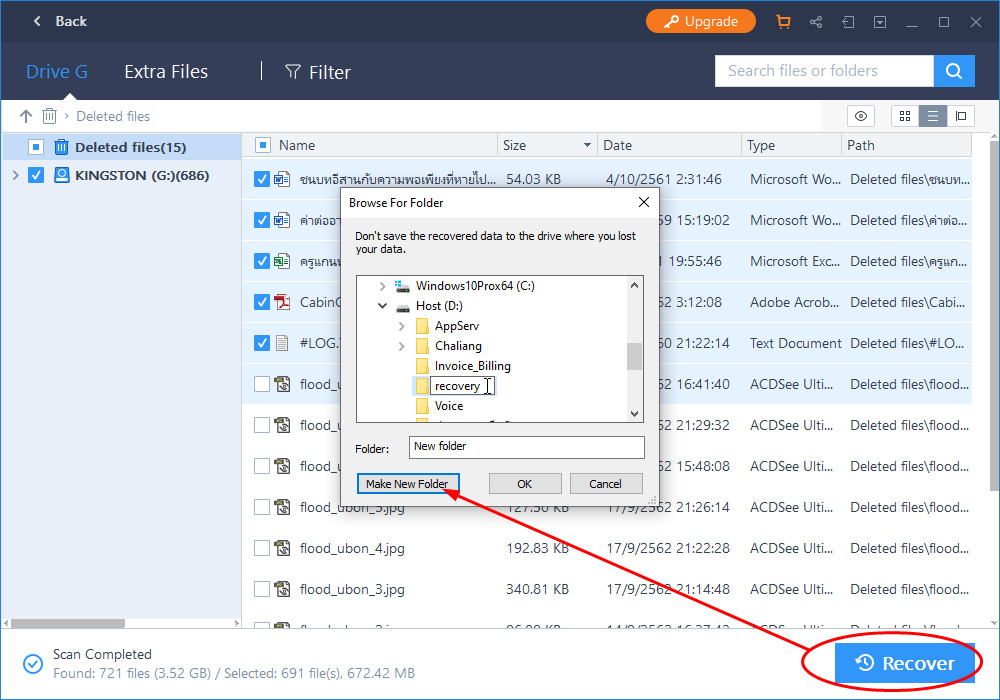Select the preview eye icon
Viewport: 1000px width, 700px height.
pyautogui.click(x=861, y=116)
